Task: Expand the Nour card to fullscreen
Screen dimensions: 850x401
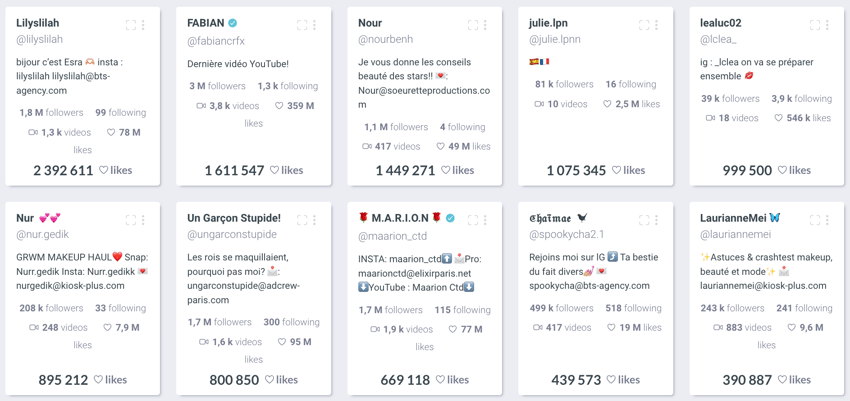Action: 473,25
